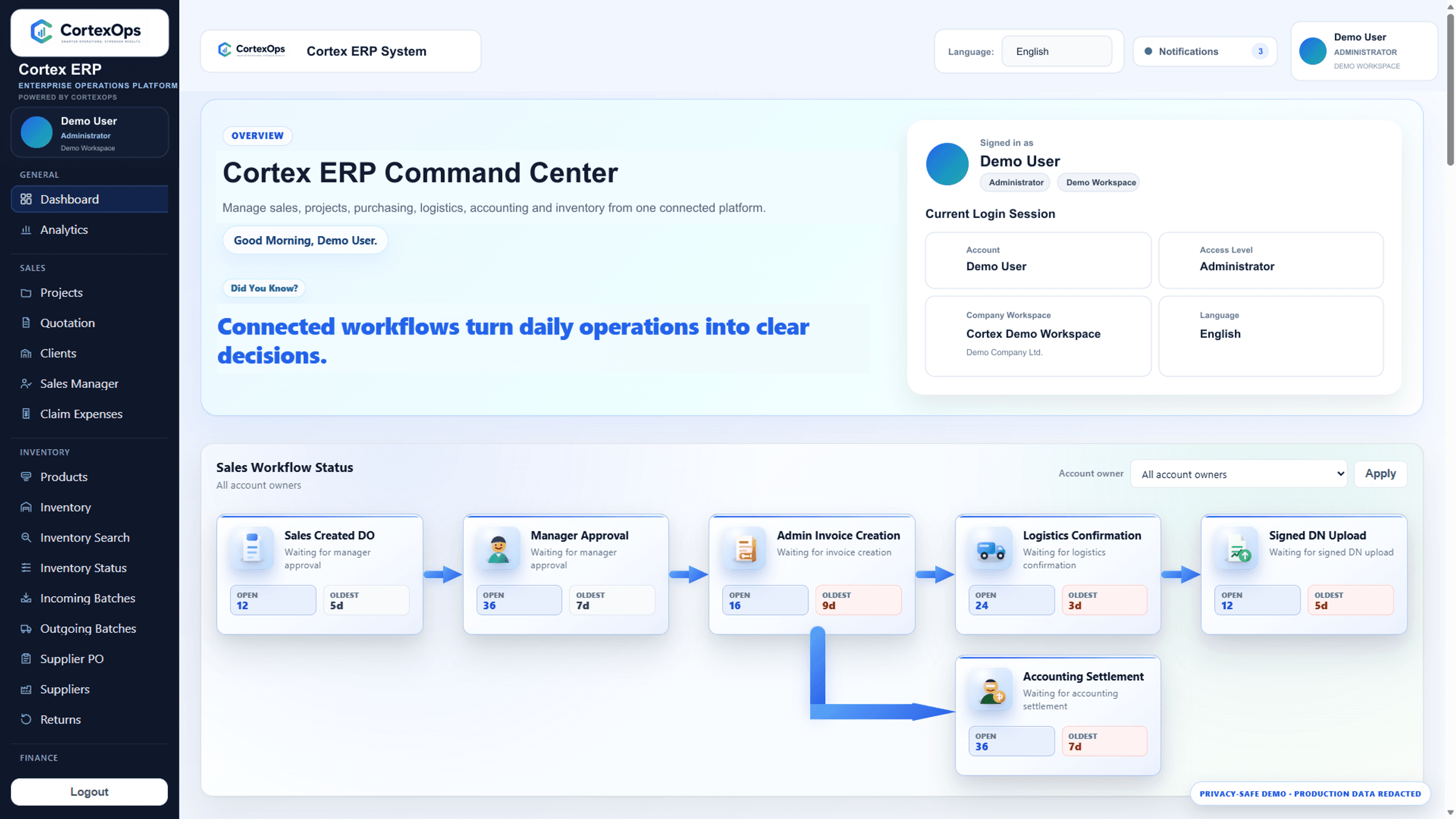Click OLDEST 9d on Admin Invoice Creation

click(x=858, y=600)
